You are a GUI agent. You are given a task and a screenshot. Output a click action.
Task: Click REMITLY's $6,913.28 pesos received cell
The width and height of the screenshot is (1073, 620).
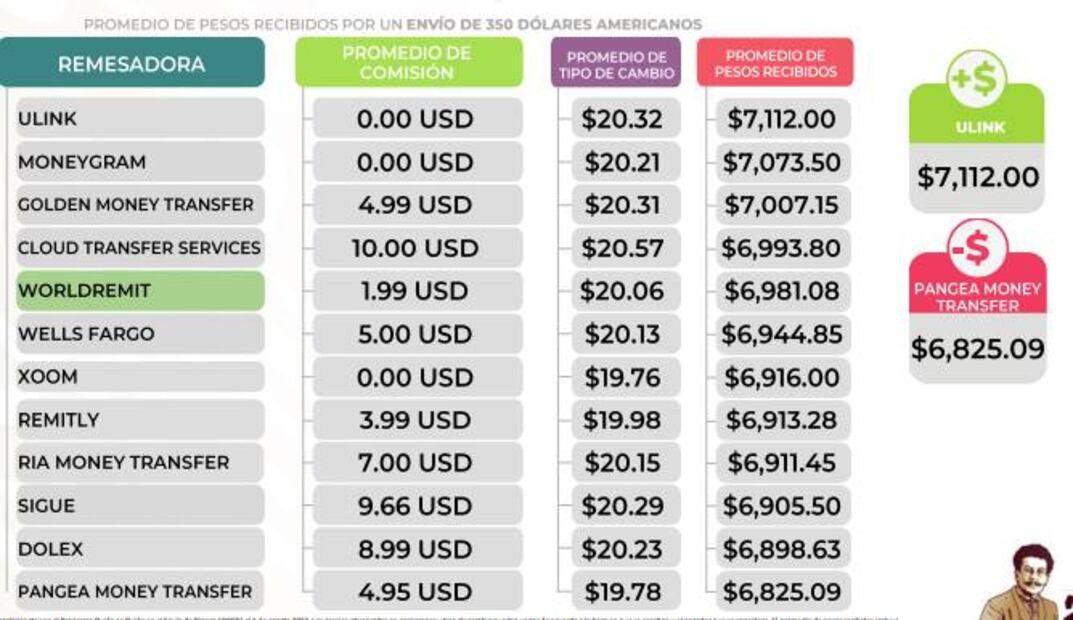pos(783,420)
